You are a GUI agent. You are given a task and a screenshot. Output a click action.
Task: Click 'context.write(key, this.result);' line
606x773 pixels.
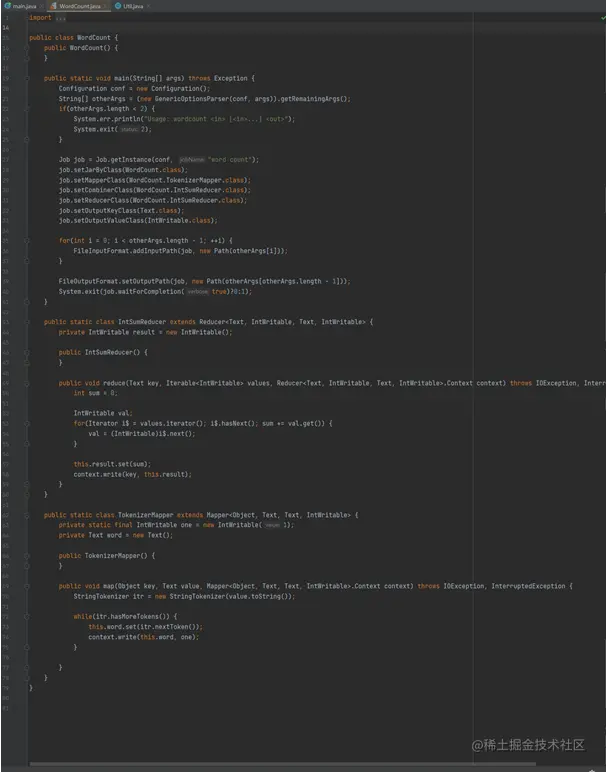(133, 474)
